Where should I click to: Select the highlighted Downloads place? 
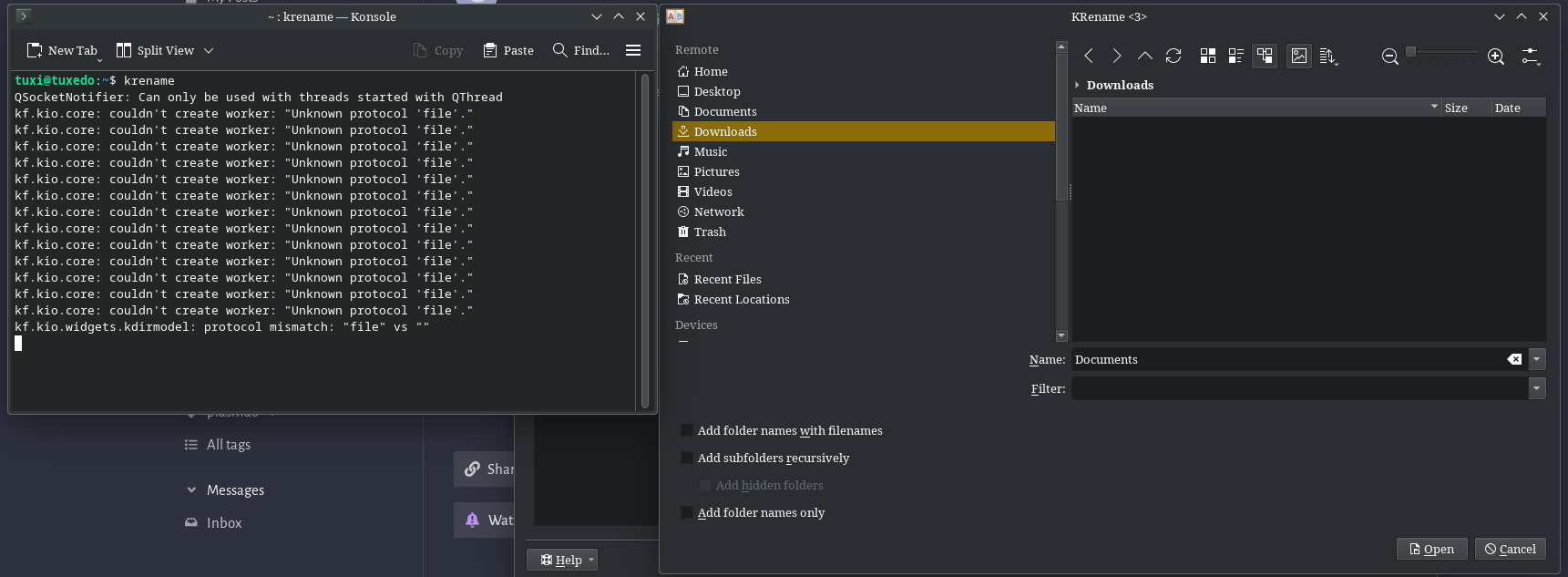[x=864, y=131]
